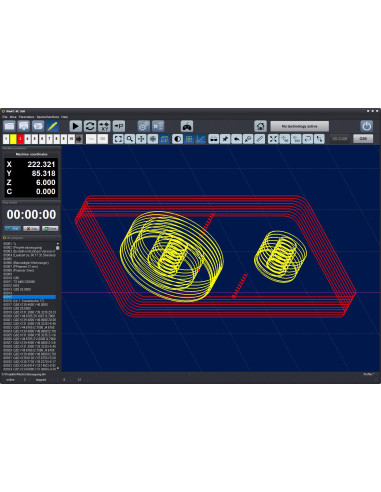Select the yellow tool 2 swatch

click(x=13, y=139)
